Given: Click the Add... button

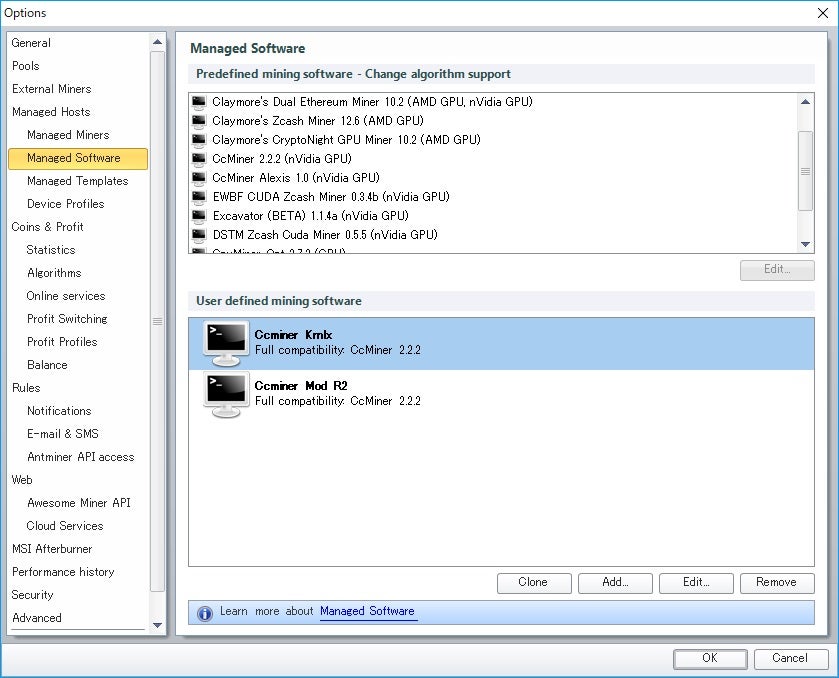Looking at the screenshot, I should pyautogui.click(x=615, y=583).
